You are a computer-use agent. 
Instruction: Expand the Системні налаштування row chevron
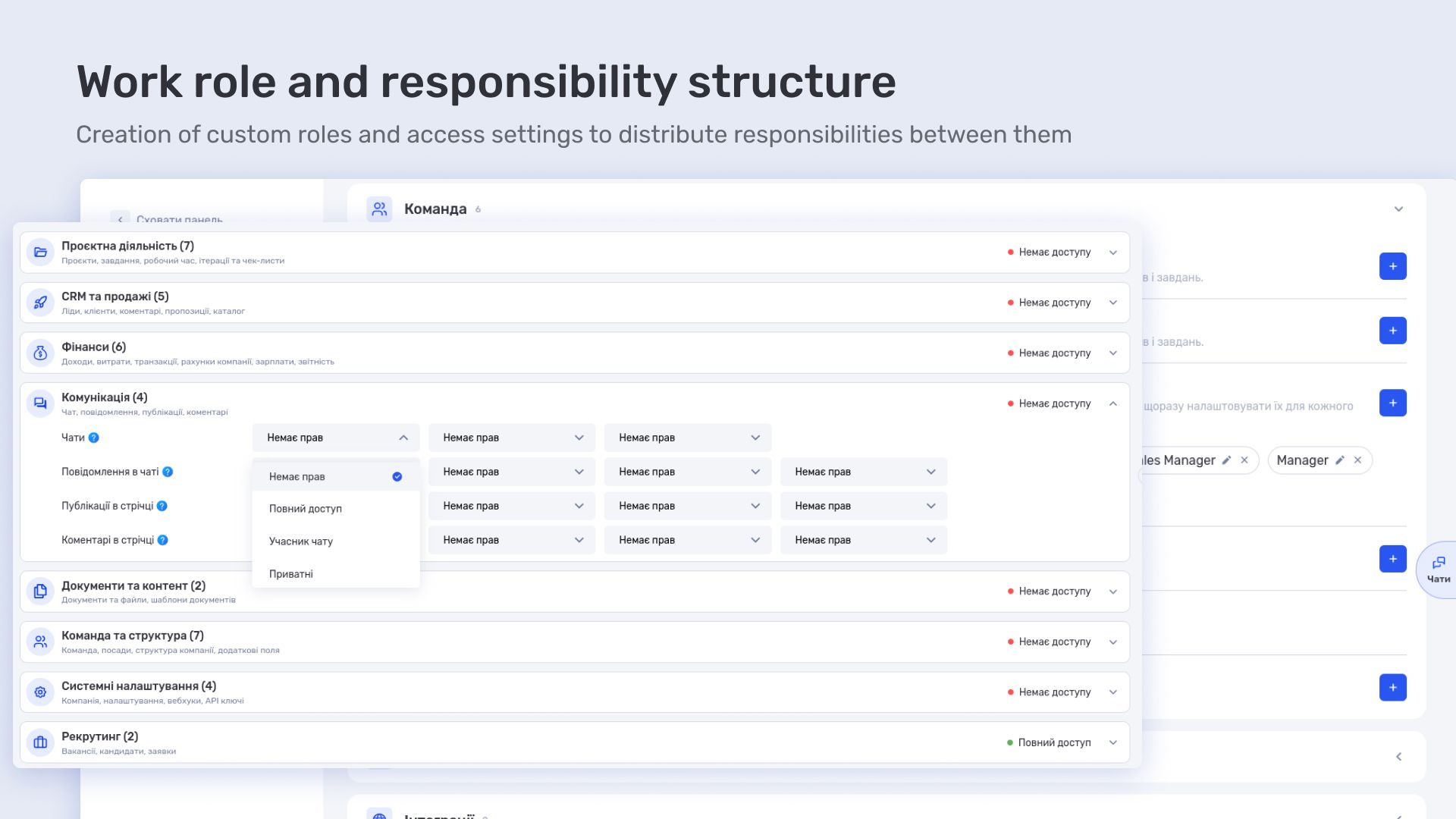pos(1113,692)
